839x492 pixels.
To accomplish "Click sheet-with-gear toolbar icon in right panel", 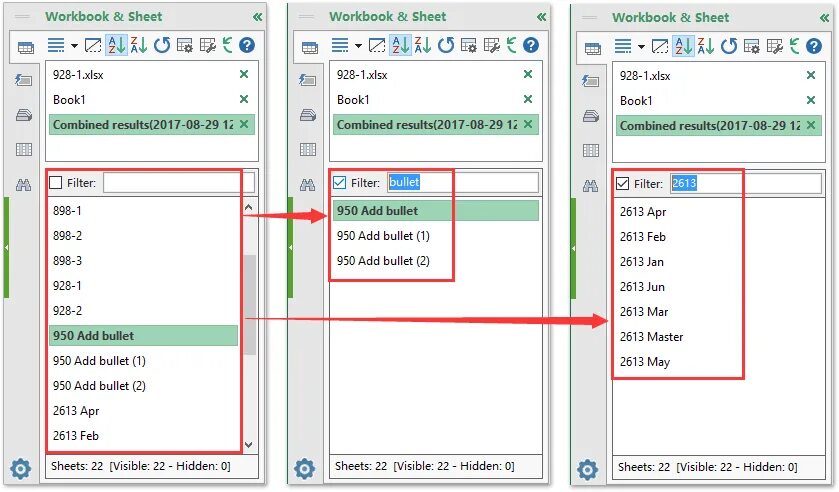I will 752,46.
